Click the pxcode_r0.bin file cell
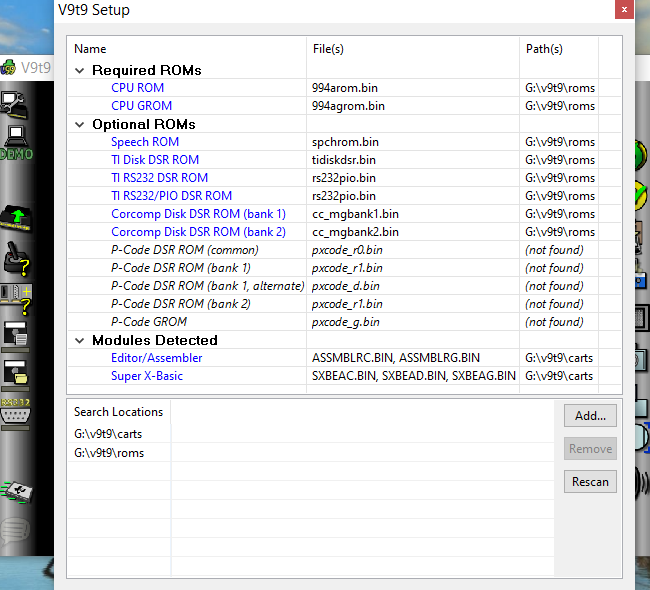 click(x=347, y=250)
